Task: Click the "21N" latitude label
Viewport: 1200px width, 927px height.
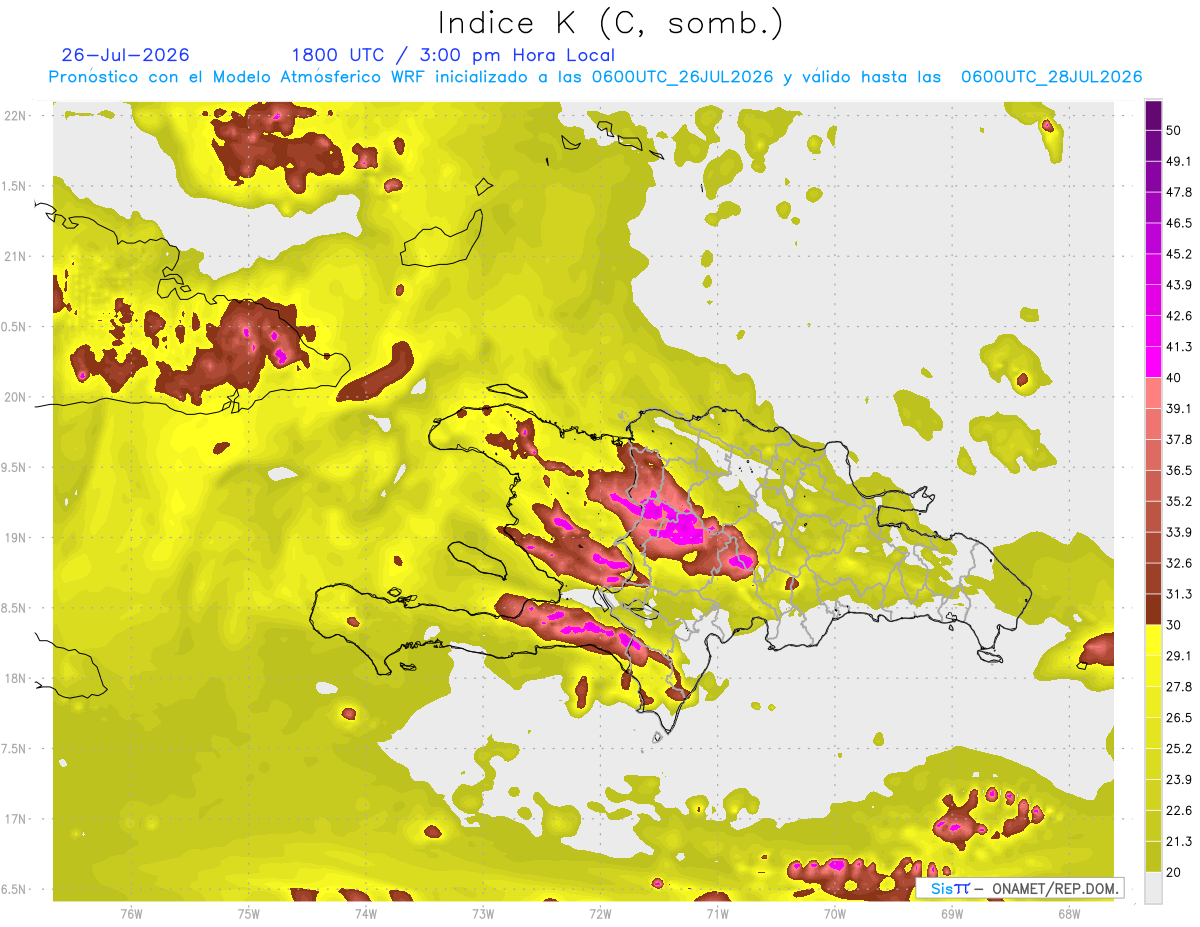Action: (x=17, y=257)
